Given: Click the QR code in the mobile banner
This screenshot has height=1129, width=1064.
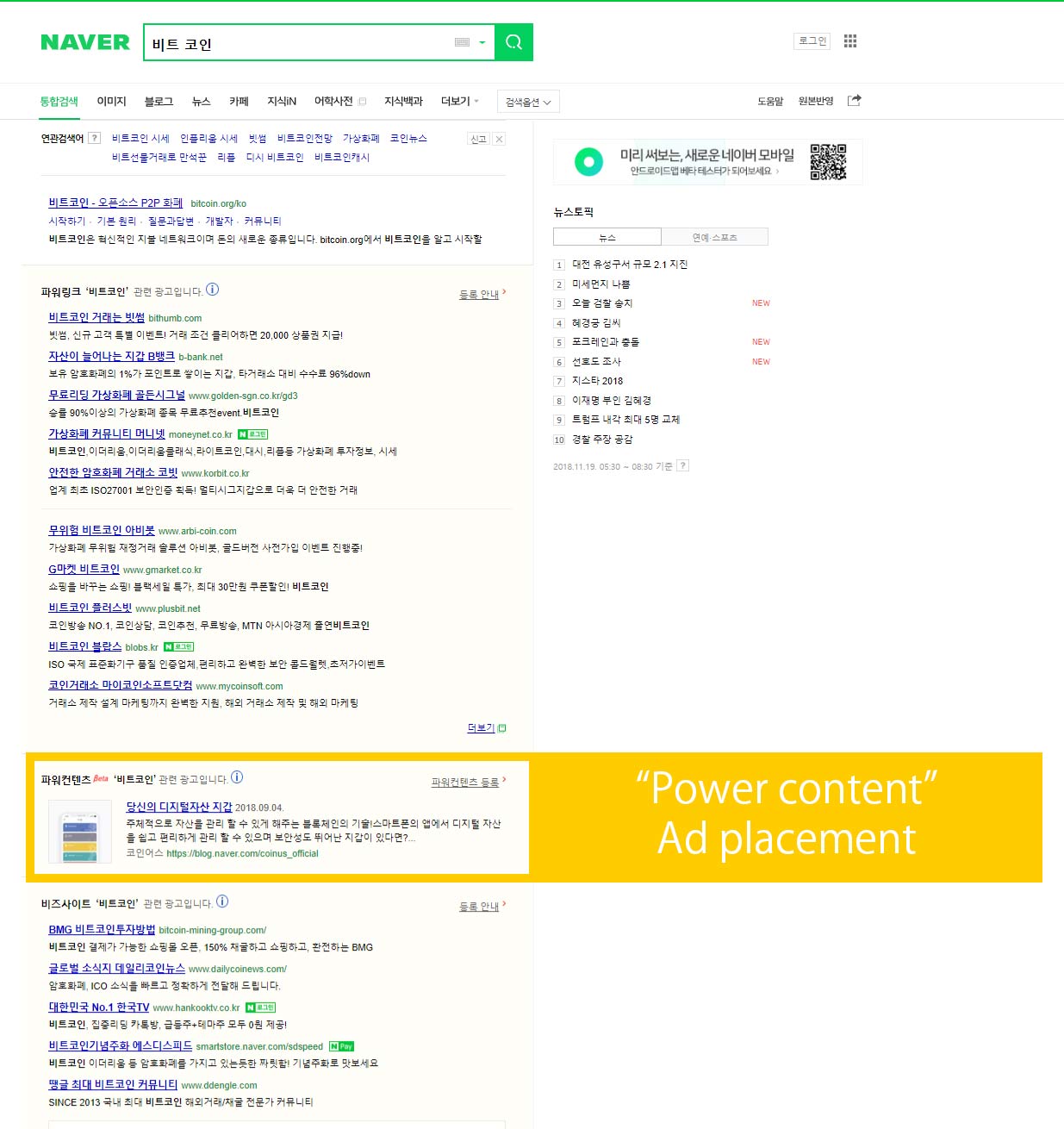Looking at the screenshot, I should 828,162.
